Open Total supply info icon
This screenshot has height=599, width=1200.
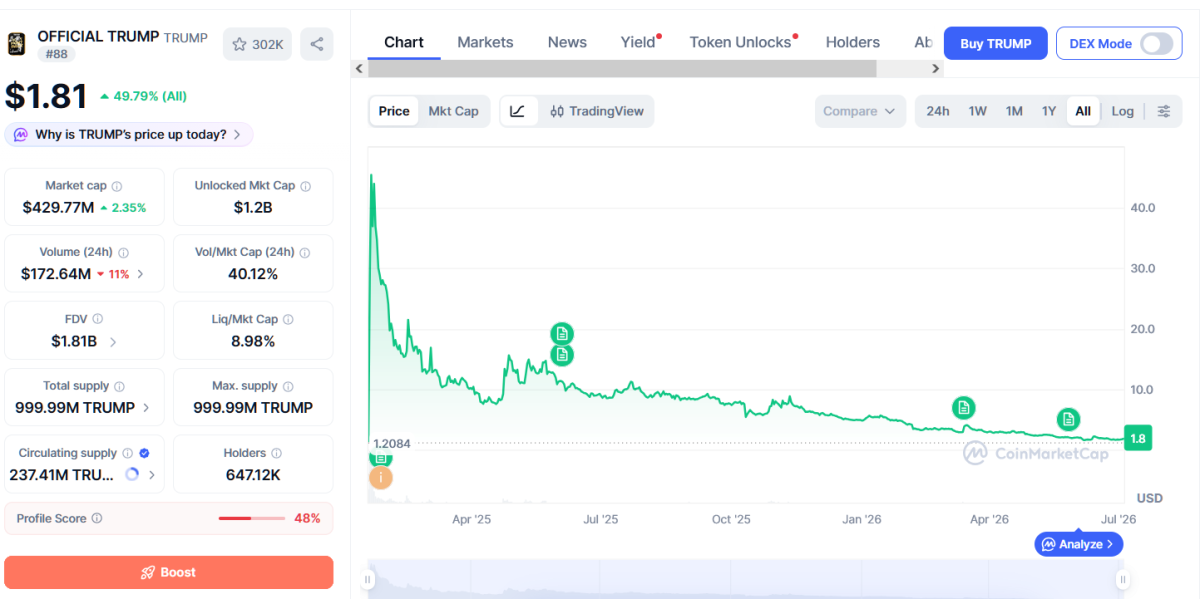coord(119,386)
